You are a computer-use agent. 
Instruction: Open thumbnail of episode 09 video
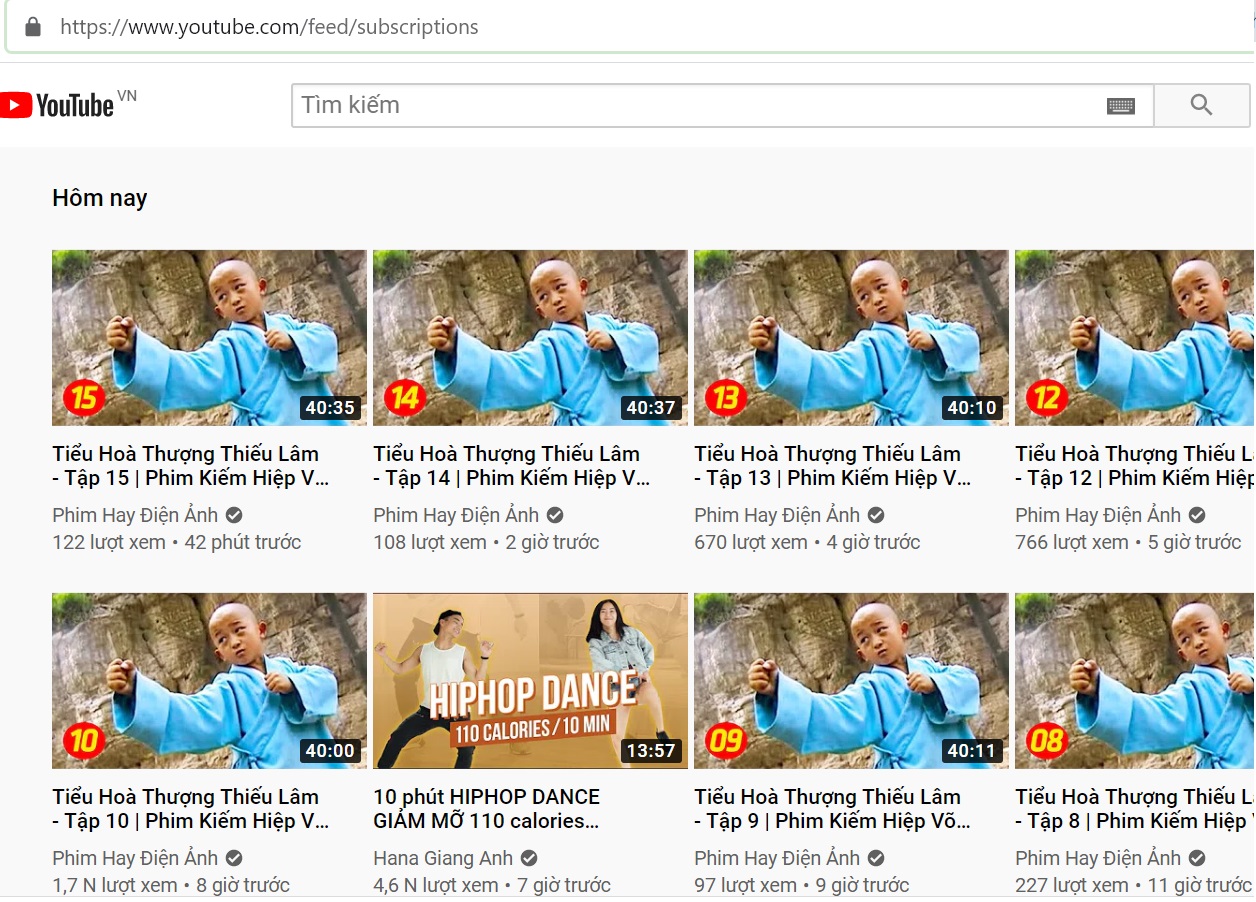pos(851,681)
